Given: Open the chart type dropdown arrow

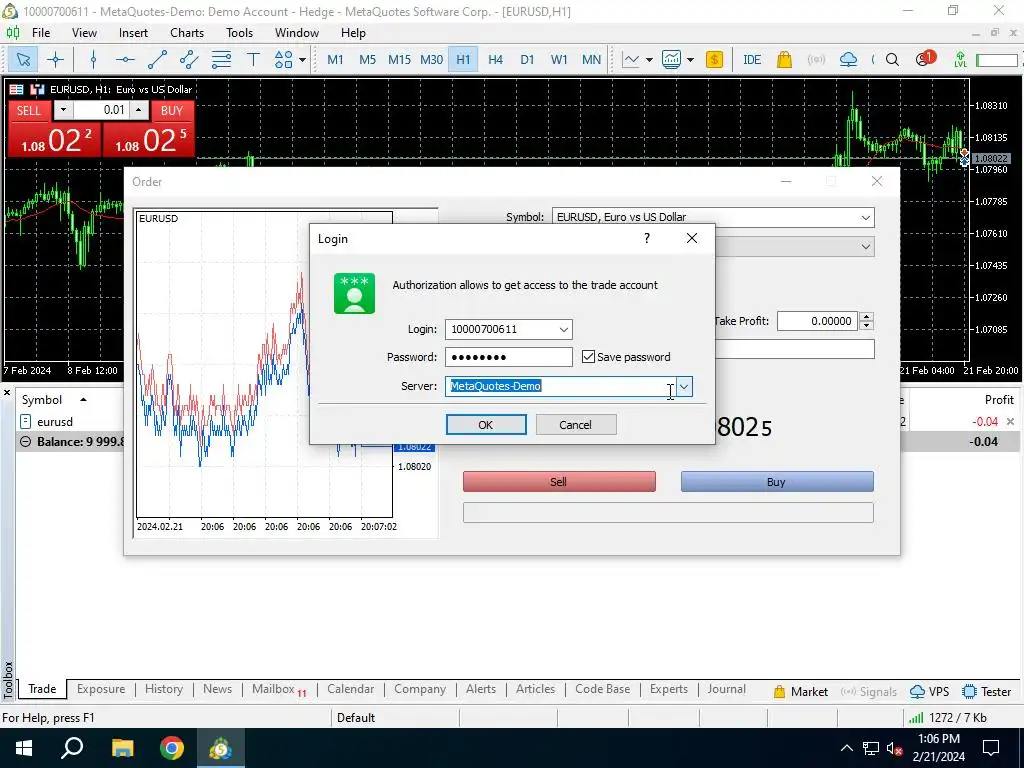Looking at the screenshot, I should [649, 60].
